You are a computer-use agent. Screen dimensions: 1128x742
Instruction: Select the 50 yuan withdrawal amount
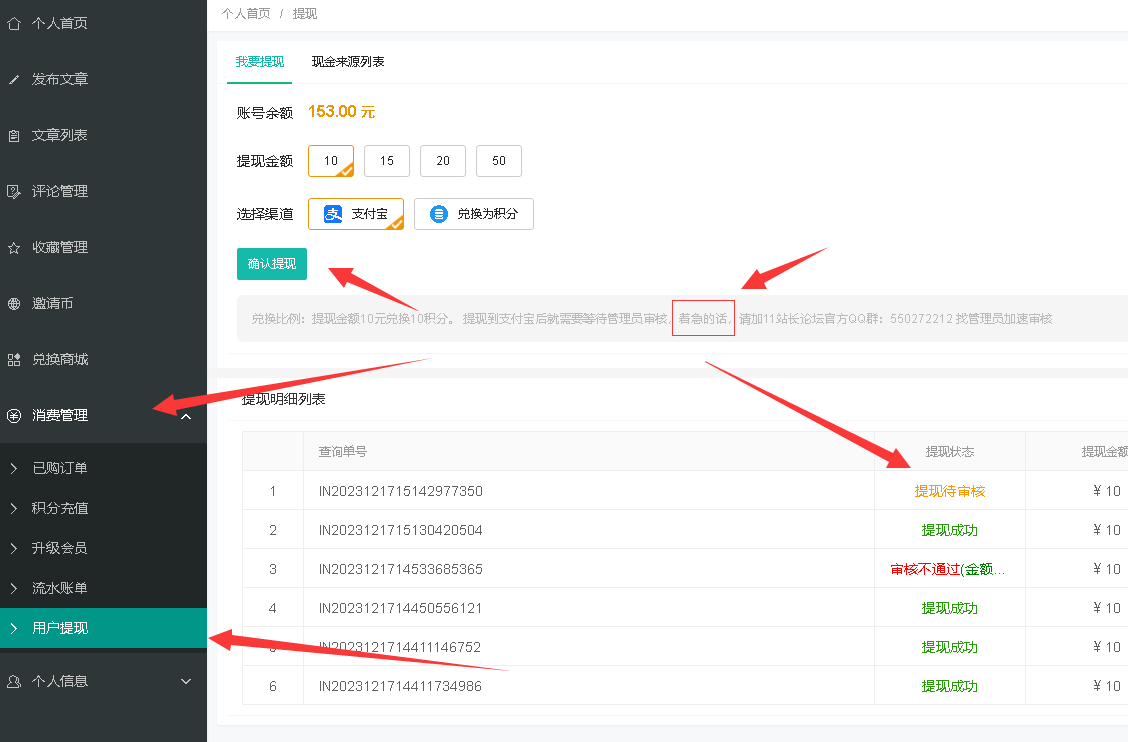coord(499,161)
